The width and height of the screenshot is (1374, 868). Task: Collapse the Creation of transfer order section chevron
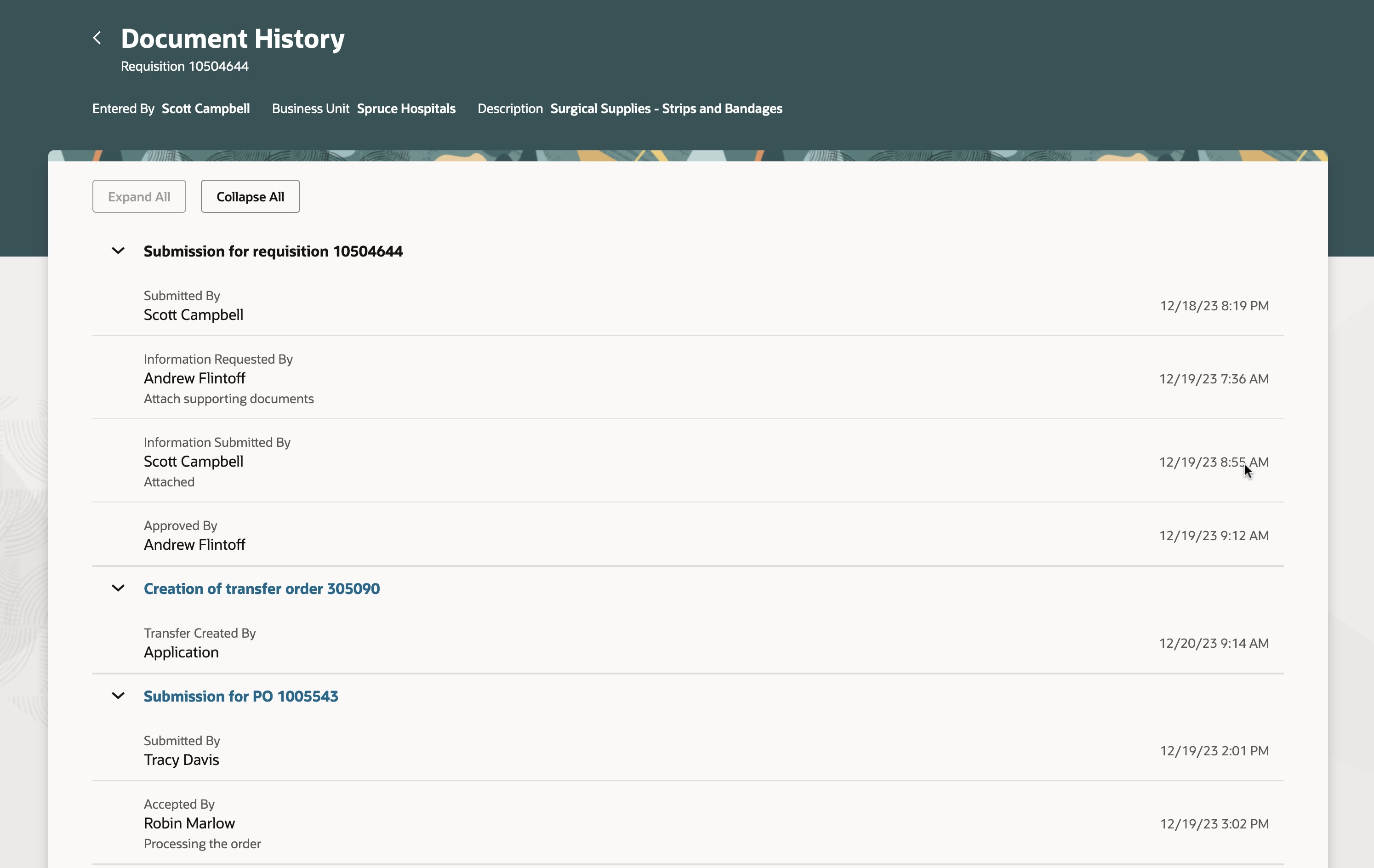click(x=118, y=588)
